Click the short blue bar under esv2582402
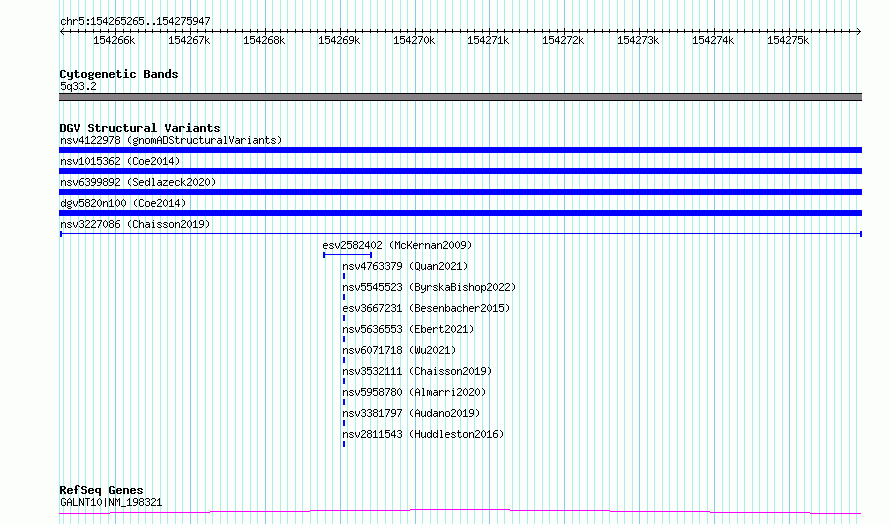 [x=347, y=255]
